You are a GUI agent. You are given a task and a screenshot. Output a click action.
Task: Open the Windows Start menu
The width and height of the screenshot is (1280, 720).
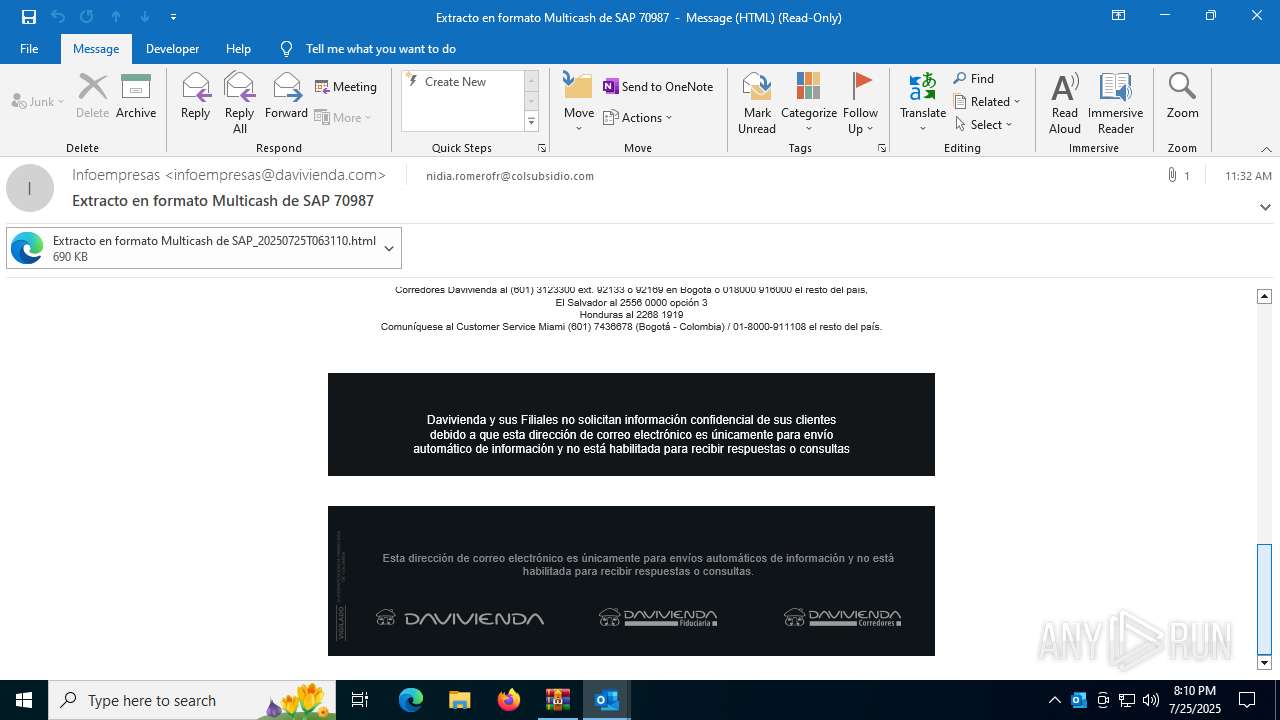coord(24,700)
